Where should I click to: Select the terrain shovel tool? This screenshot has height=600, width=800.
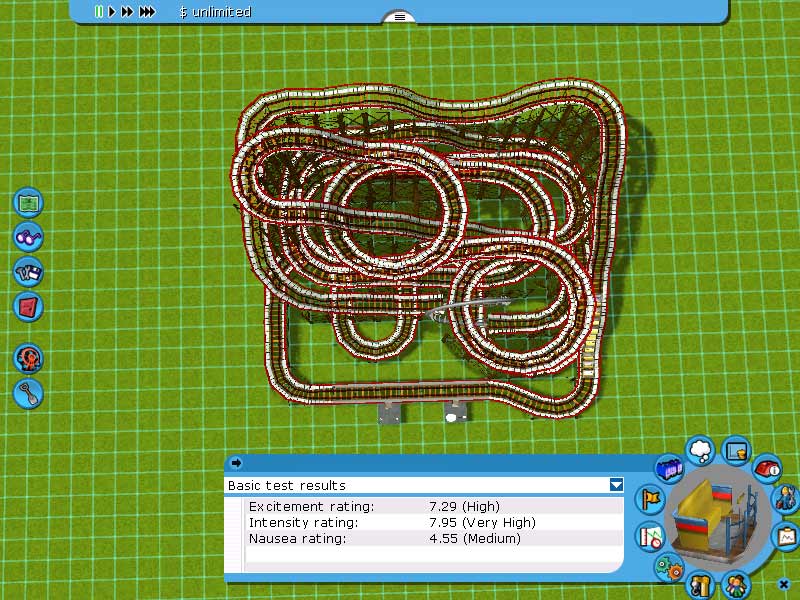pyautogui.click(x=28, y=393)
